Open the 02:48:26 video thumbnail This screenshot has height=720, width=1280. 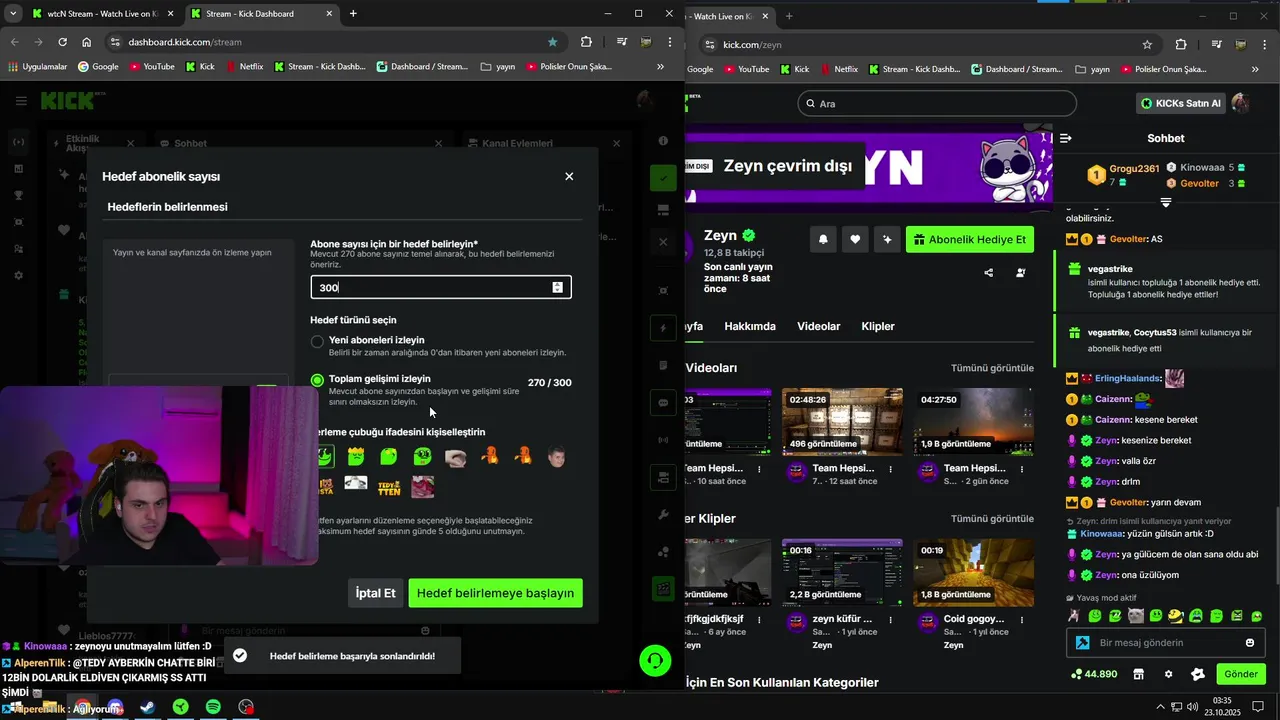pyautogui.click(x=842, y=421)
